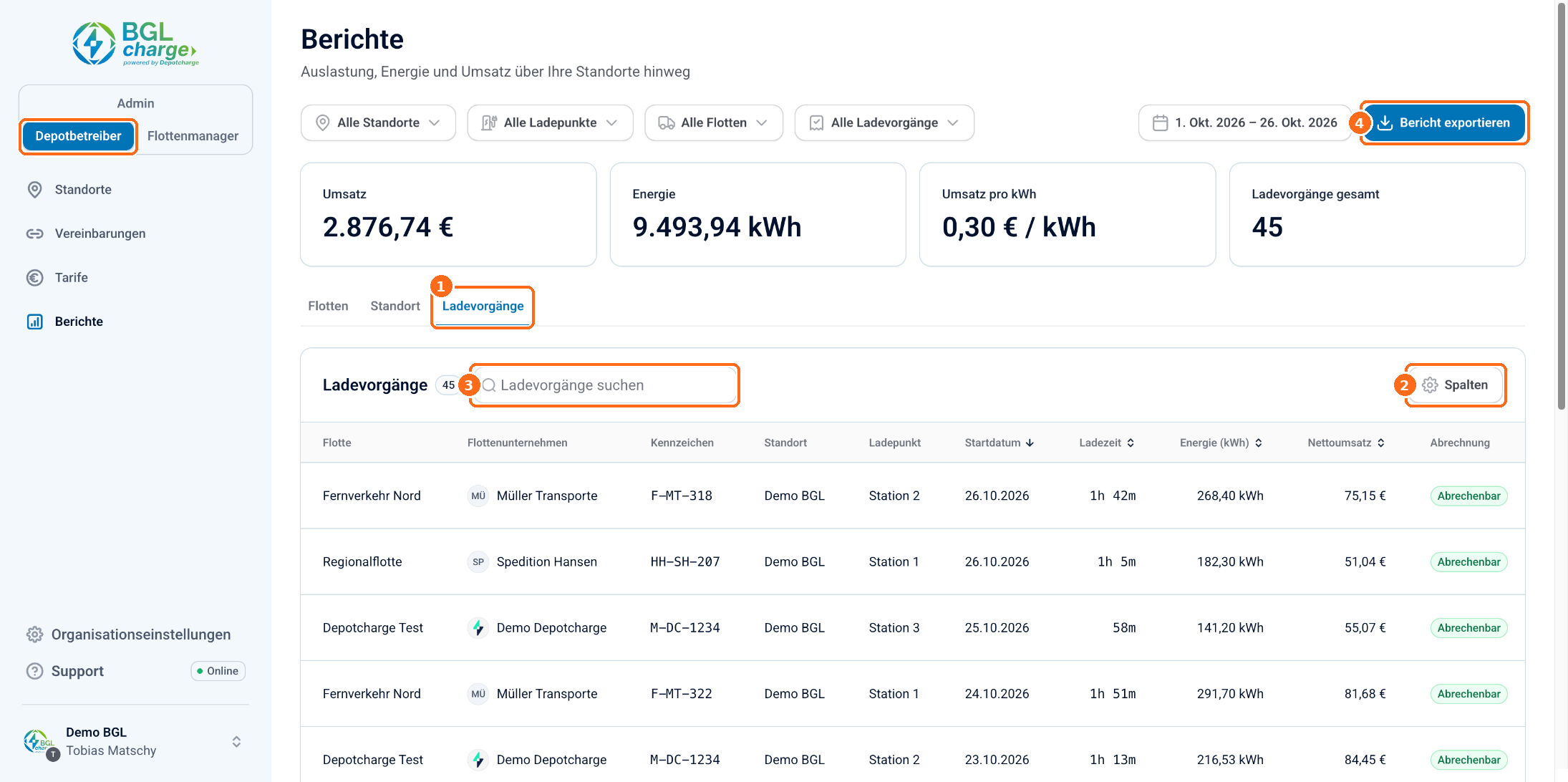This screenshot has width=1568, height=782.
Task: Click the Spedition Hansen SP avatar
Action: coord(478,561)
